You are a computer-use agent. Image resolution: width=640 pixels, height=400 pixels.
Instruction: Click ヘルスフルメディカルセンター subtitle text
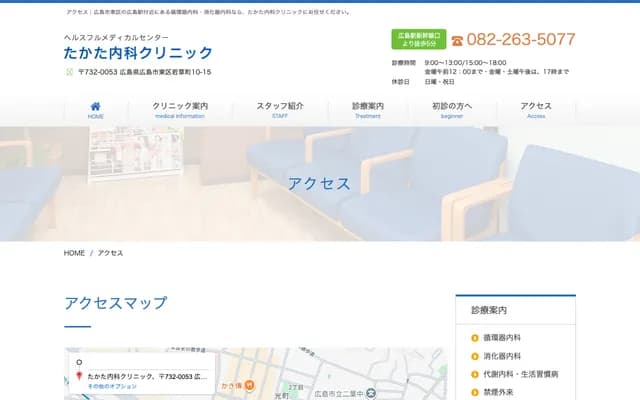[116, 38]
